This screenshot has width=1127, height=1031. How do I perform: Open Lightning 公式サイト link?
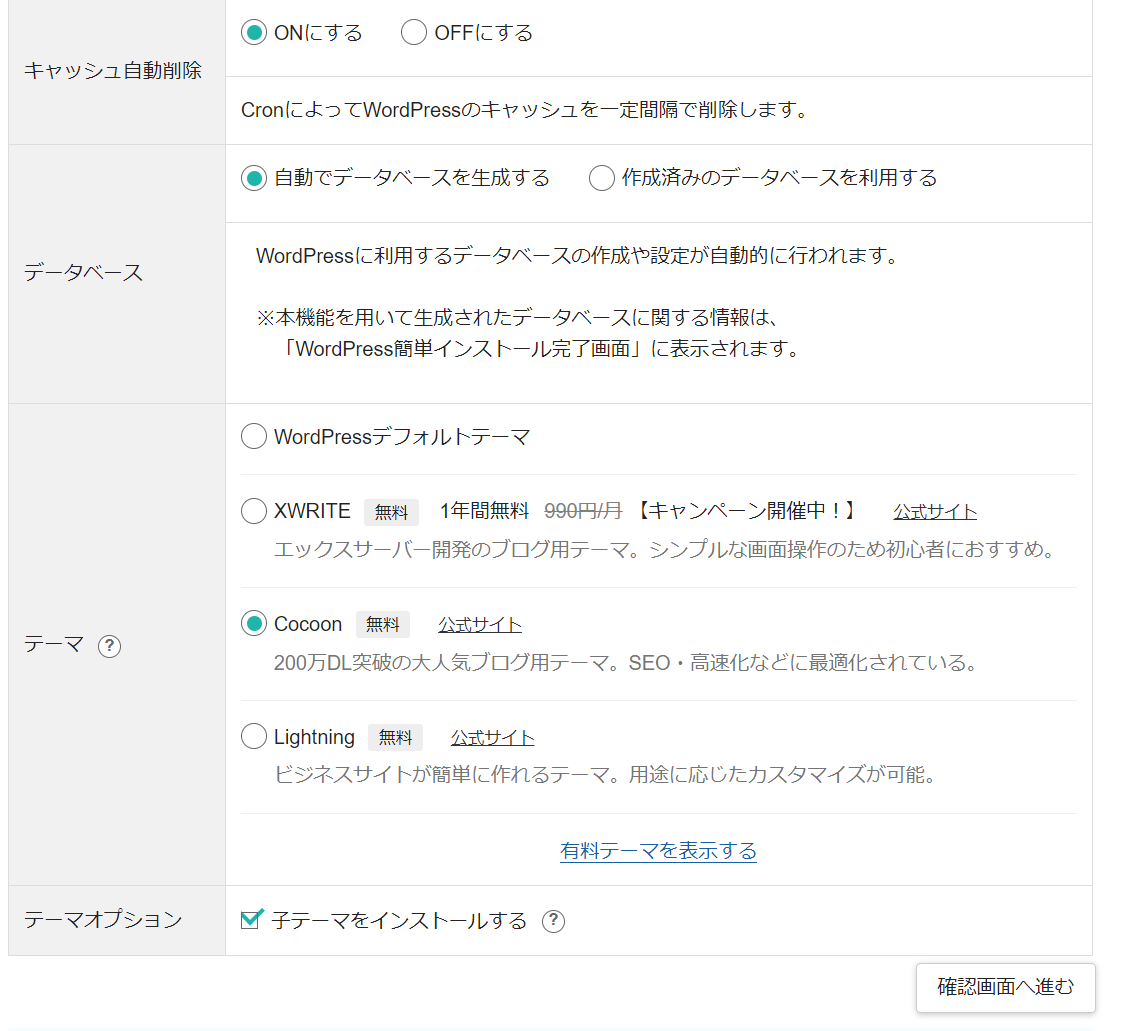492,738
